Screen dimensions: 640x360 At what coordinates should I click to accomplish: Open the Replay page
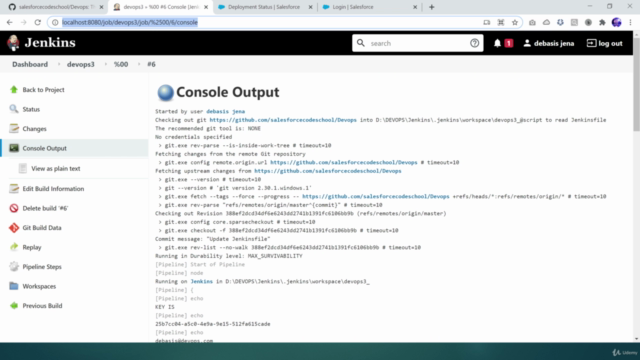tap(32, 247)
